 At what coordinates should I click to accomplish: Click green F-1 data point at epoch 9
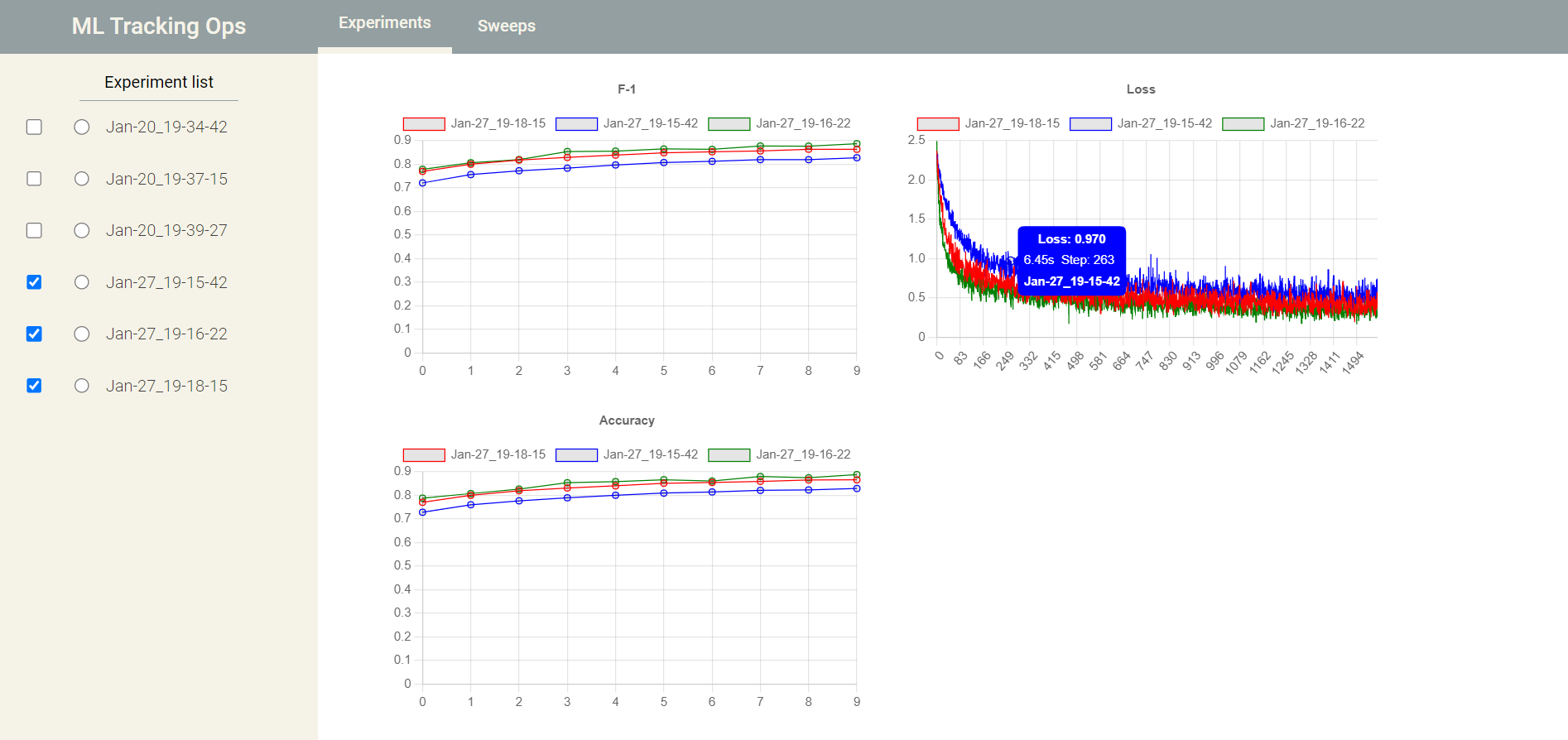click(857, 143)
